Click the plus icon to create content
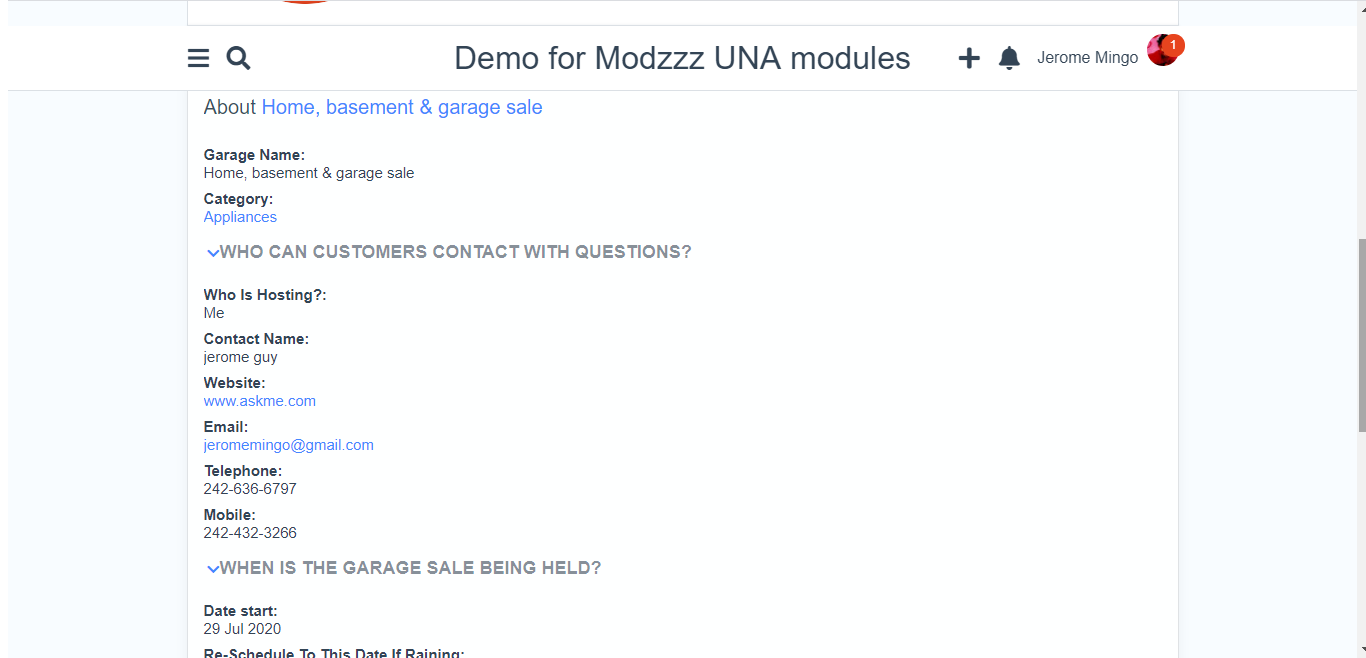This screenshot has height=658, width=1366. click(x=968, y=58)
